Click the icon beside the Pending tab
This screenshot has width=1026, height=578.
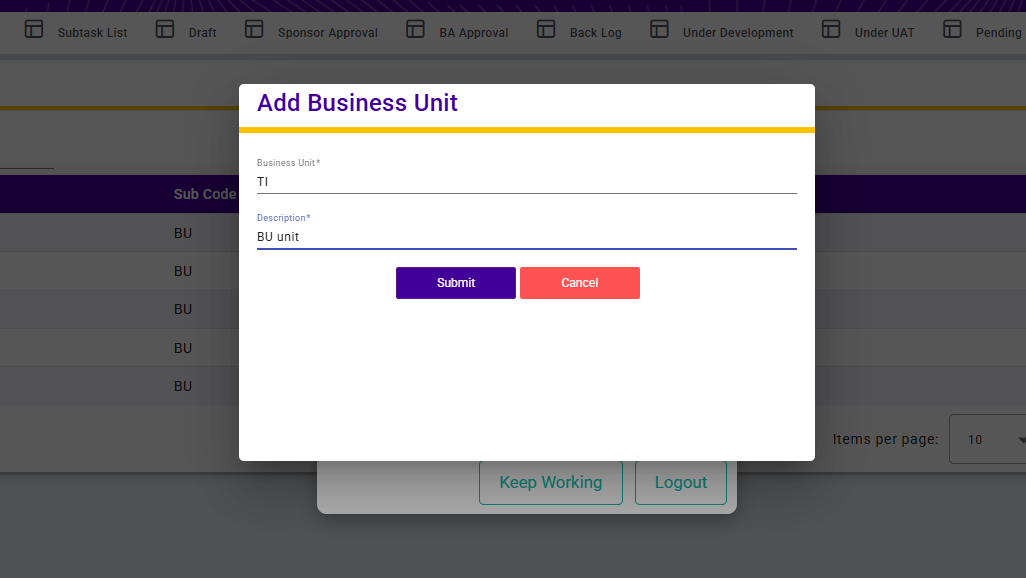click(952, 29)
